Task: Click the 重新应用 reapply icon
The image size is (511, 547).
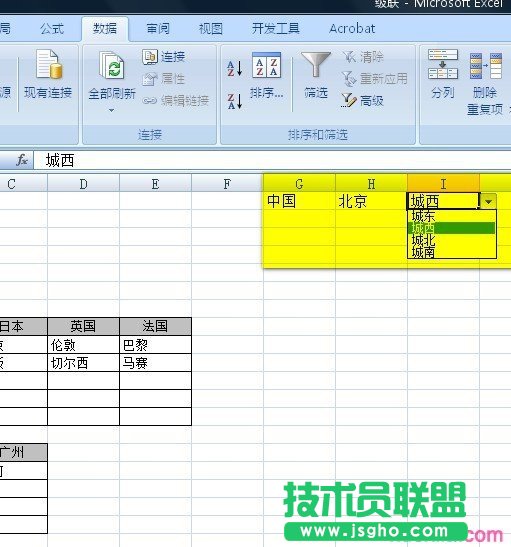Action: click(348, 78)
